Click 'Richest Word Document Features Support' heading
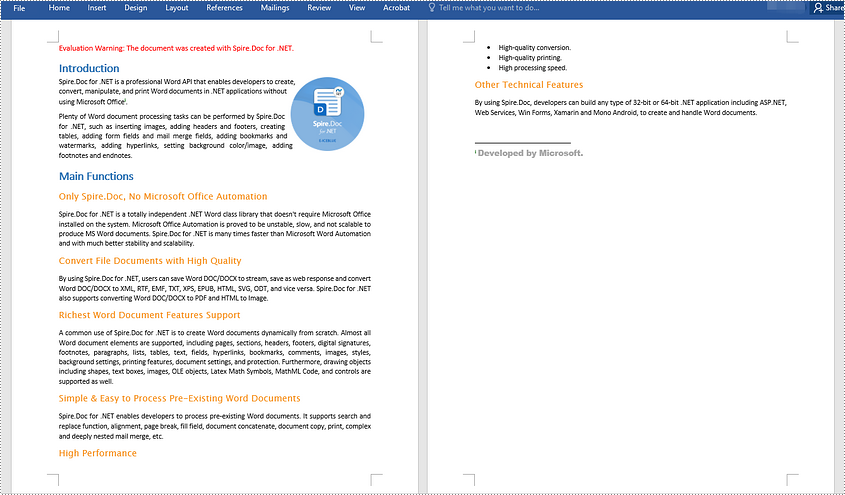The image size is (845, 495). [149, 315]
